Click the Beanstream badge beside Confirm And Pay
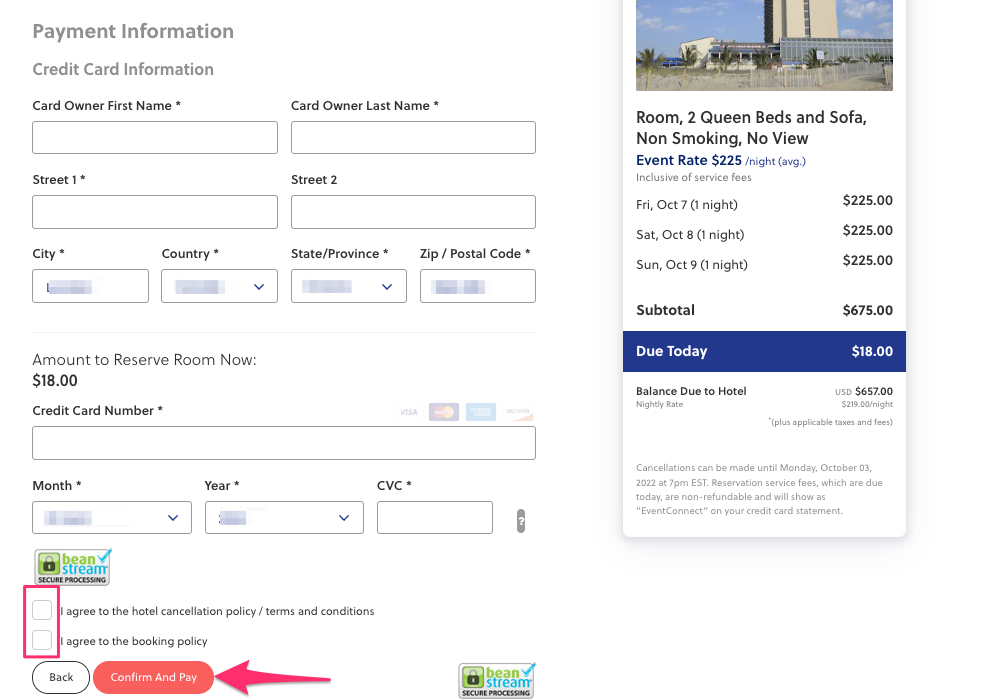This screenshot has width=984, height=700. tap(497, 679)
